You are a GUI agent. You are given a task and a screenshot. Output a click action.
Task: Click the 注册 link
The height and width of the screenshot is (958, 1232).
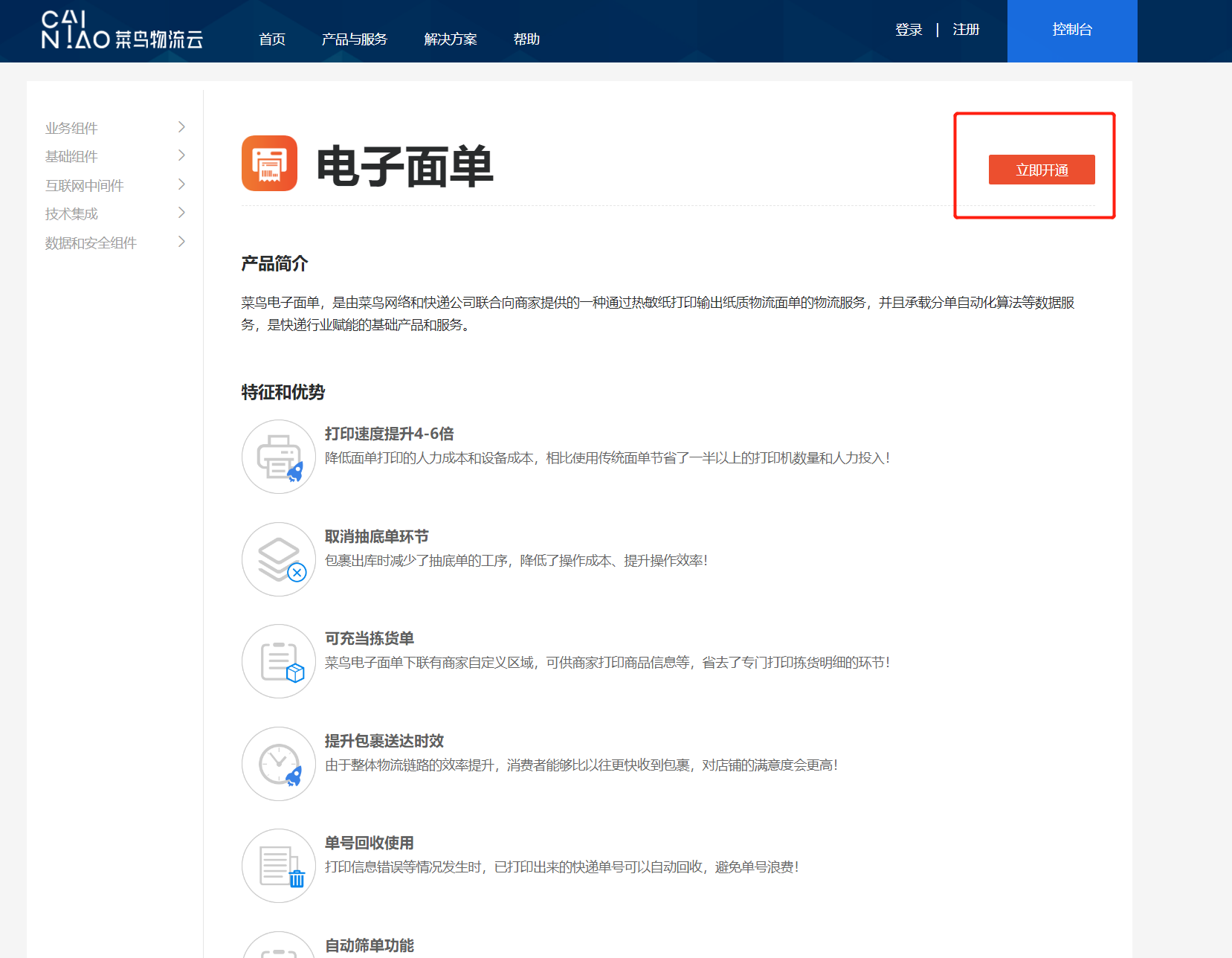point(966,29)
